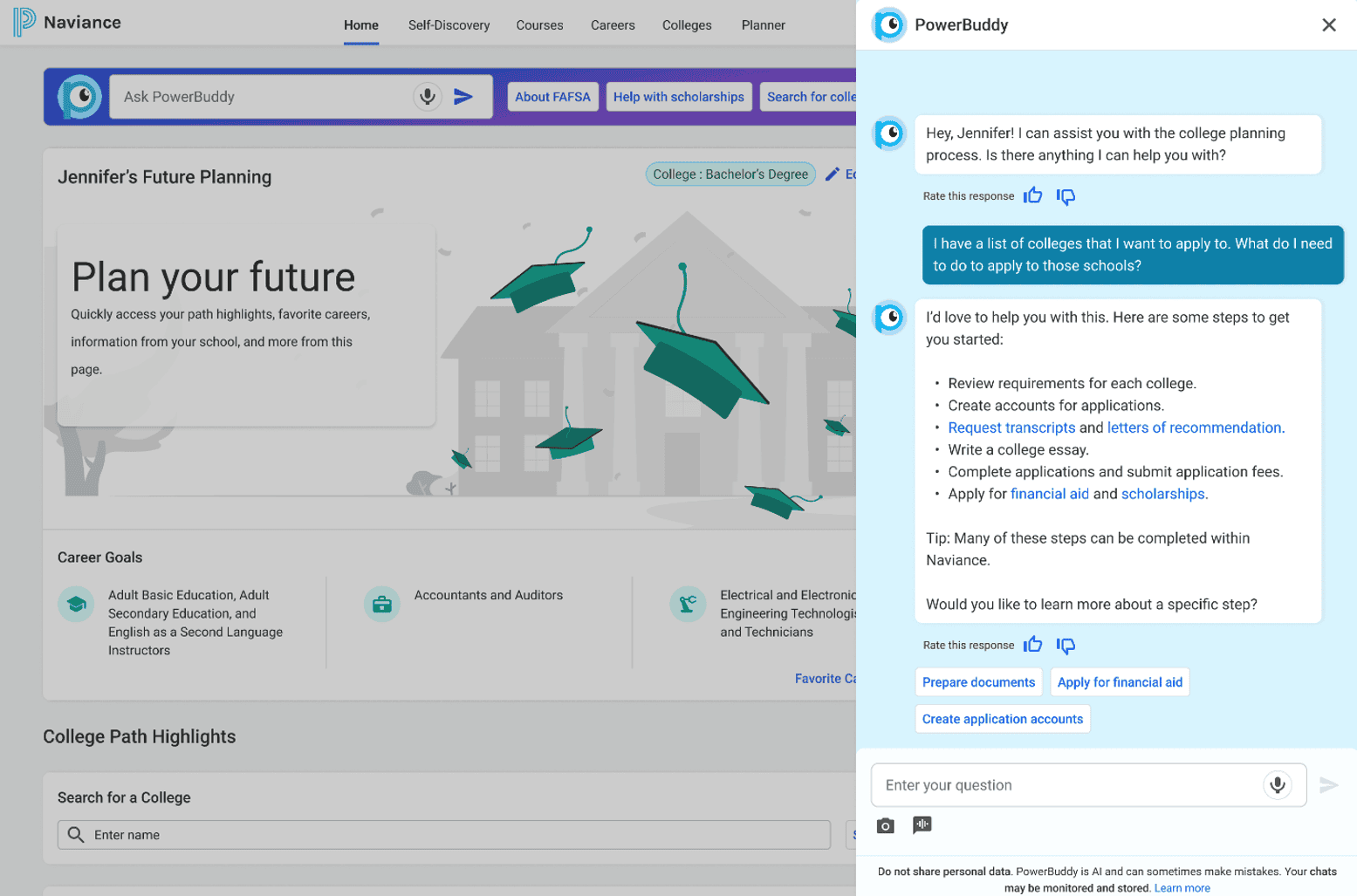Click PowerBuddy avatar beside the greeting message

click(890, 133)
